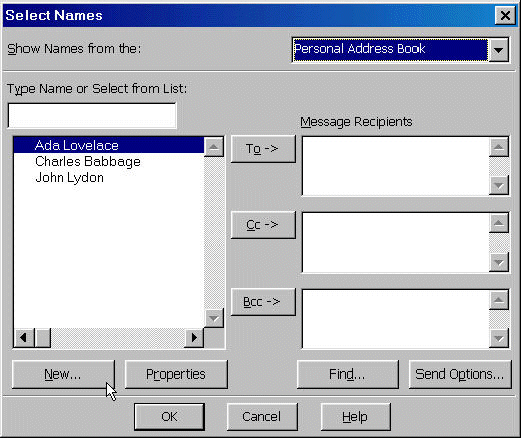Open Properties of the selected contact
The height and width of the screenshot is (438, 521).
(x=176, y=374)
